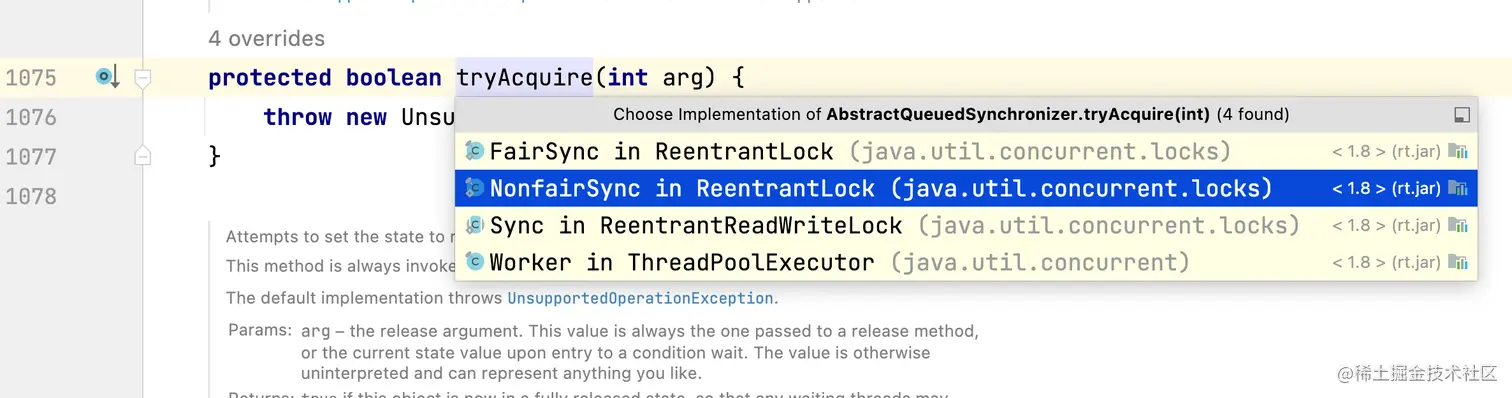The width and height of the screenshot is (1512, 398).
Task: Click the 'Params:' label in the documentation
Action: (260, 330)
